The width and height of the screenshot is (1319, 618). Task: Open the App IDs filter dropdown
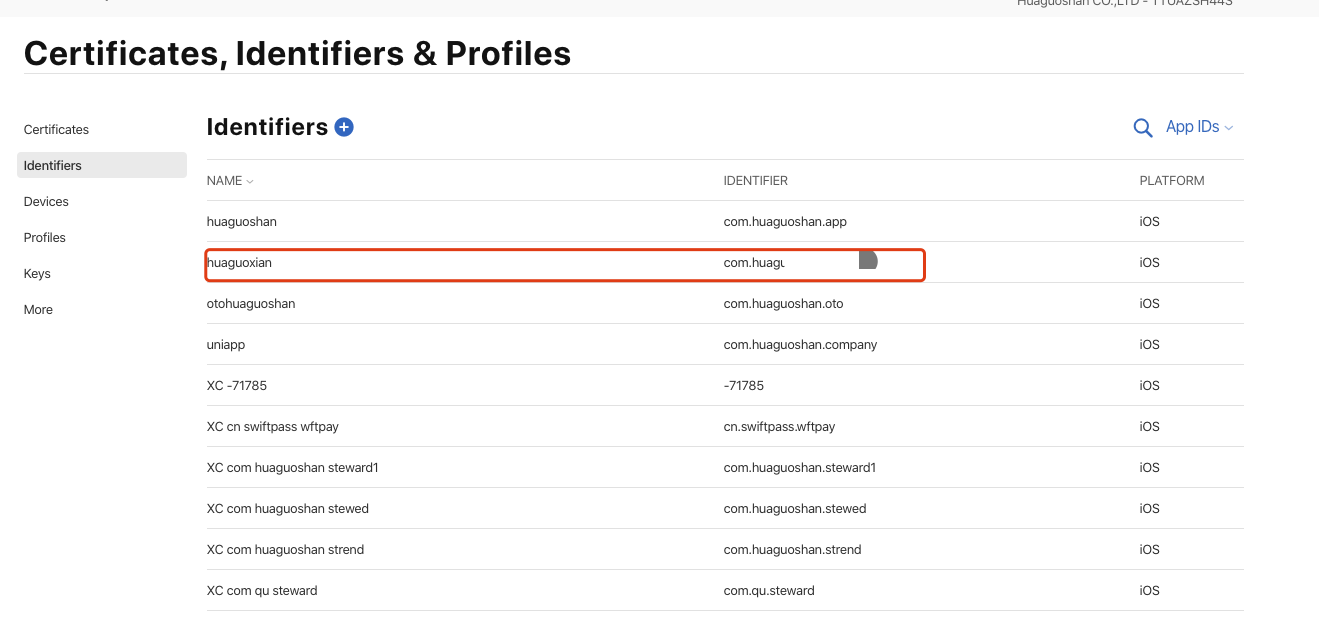(x=1199, y=127)
